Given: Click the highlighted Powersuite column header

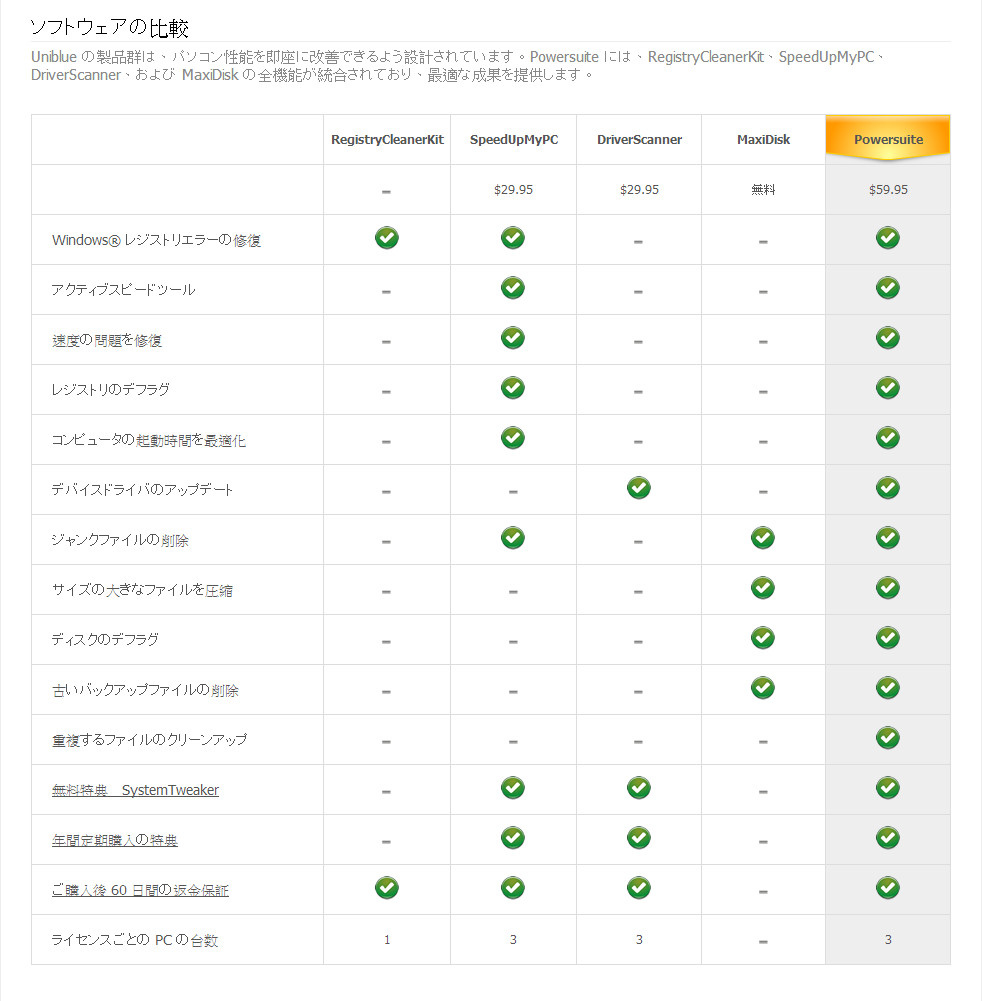Looking at the screenshot, I should (x=888, y=138).
